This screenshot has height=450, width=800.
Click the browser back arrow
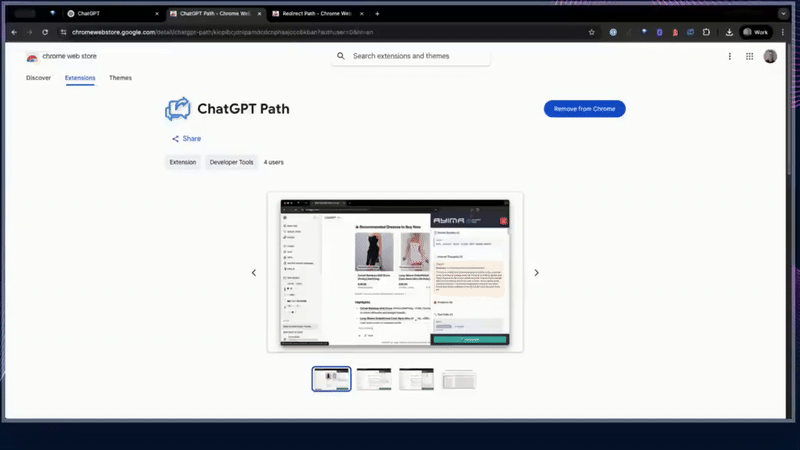point(14,32)
